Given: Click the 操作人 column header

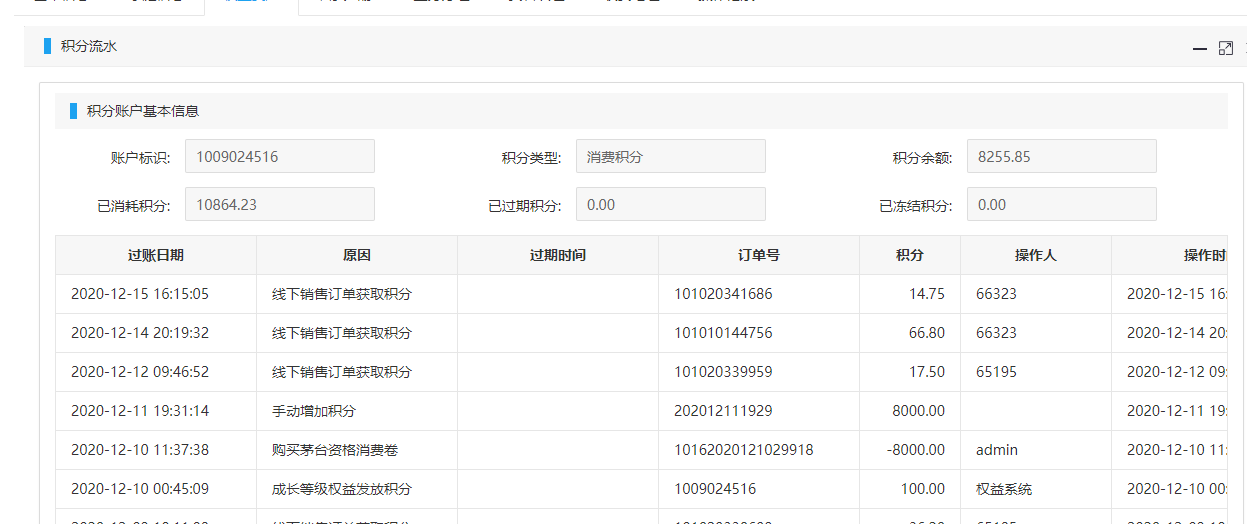Looking at the screenshot, I should pyautogui.click(x=1035, y=255).
